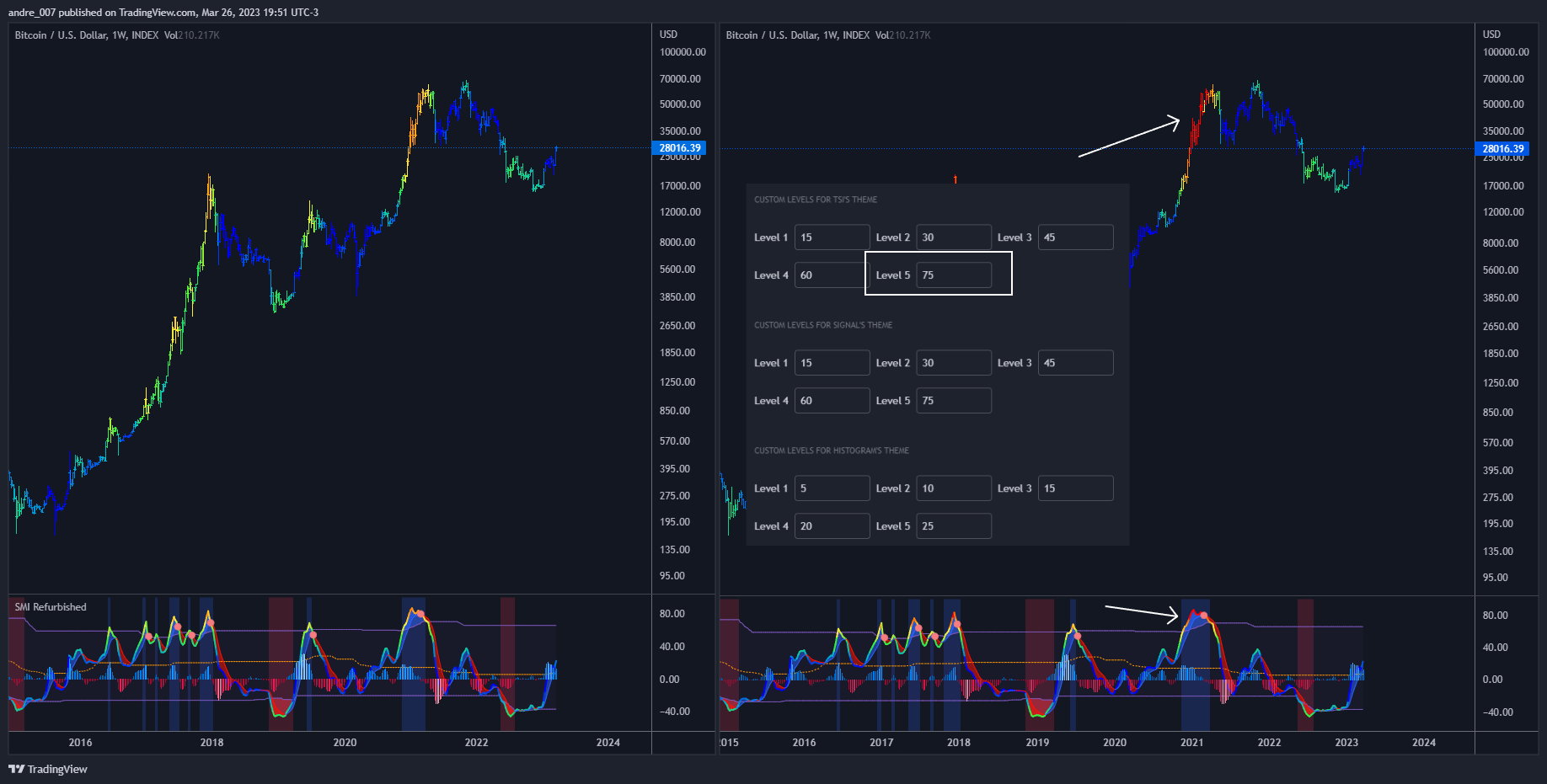Click −40.00 on right indicator's scale
Viewport: 1547px width, 784px height.
pos(1497,712)
